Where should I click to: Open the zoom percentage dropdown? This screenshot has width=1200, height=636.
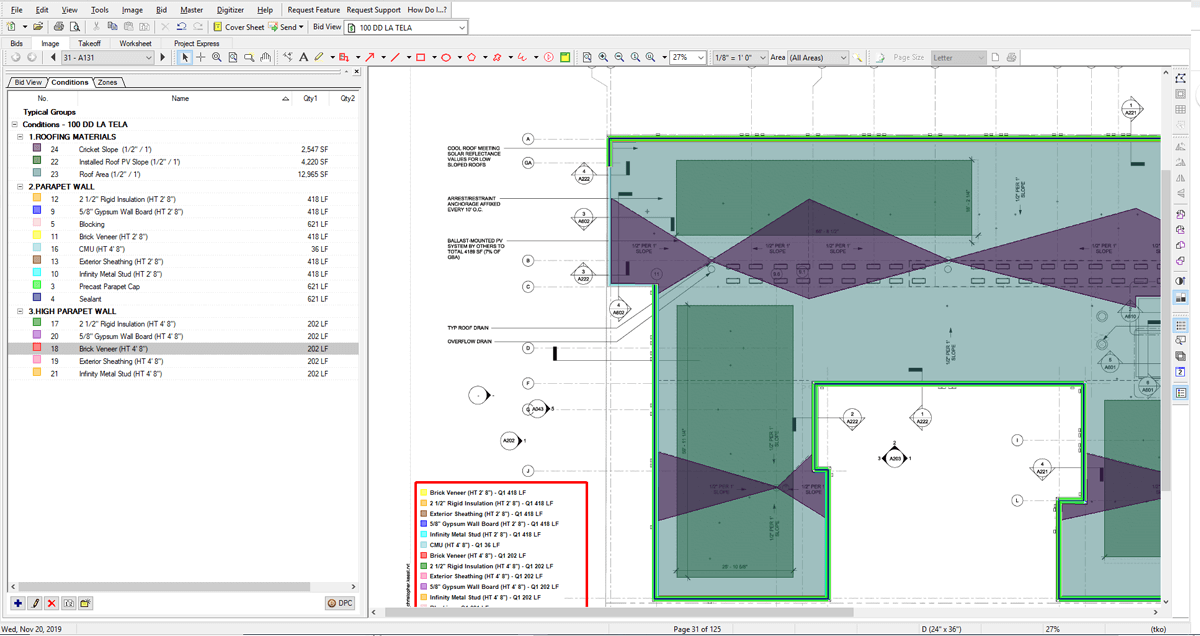[x=701, y=58]
